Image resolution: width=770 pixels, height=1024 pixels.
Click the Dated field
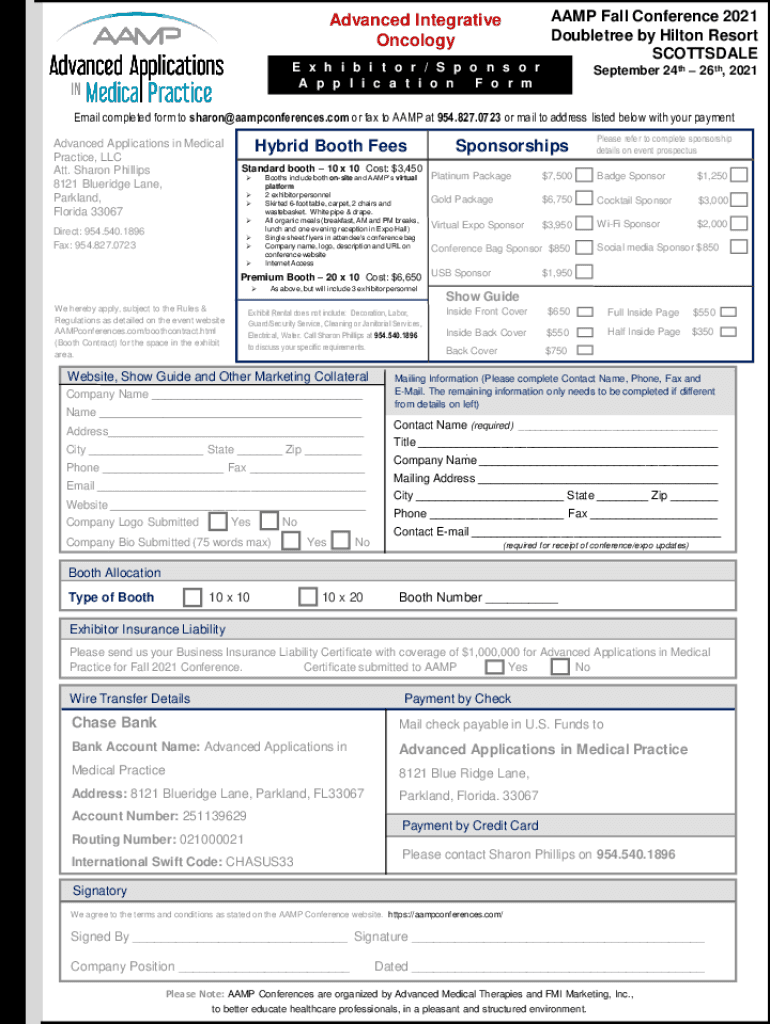(x=557, y=967)
